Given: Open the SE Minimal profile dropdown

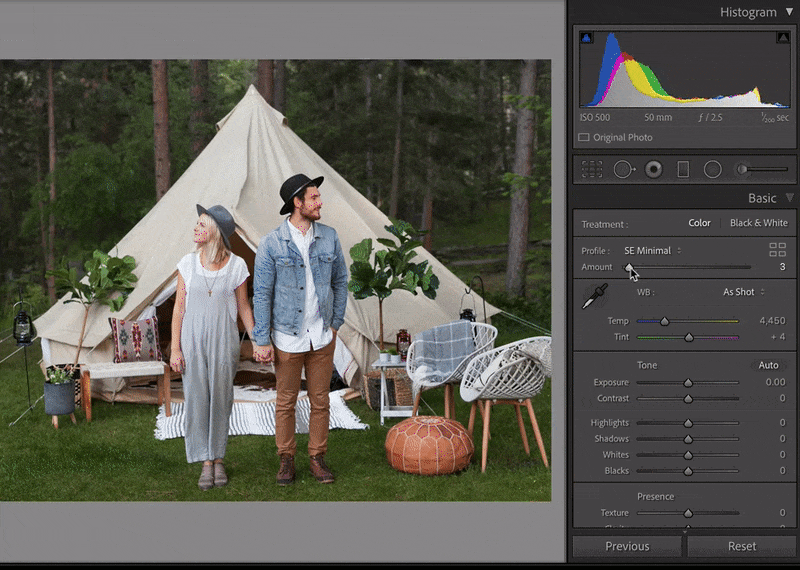Looking at the screenshot, I should (x=652, y=250).
